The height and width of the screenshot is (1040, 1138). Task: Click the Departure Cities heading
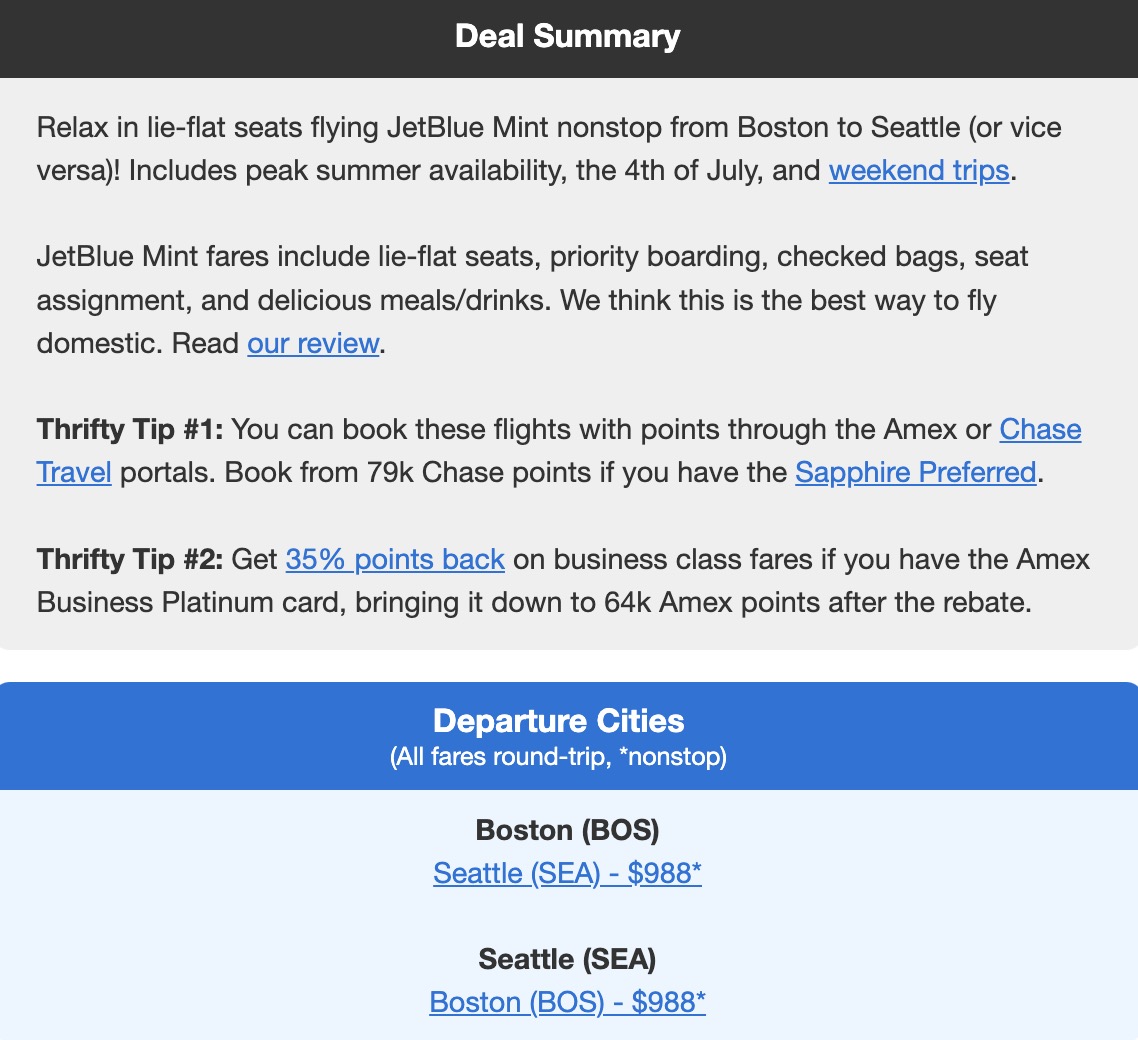(x=558, y=721)
